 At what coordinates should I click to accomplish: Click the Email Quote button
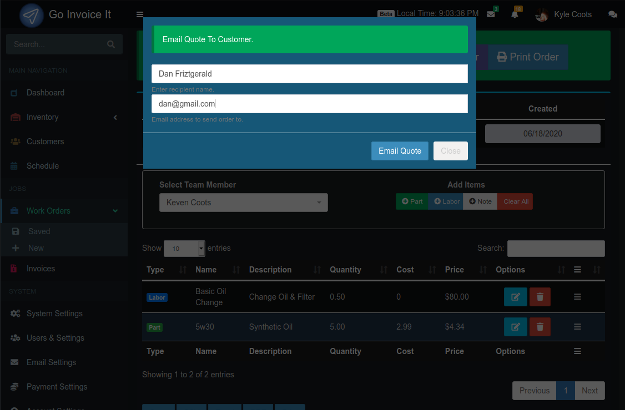pyautogui.click(x=399, y=151)
